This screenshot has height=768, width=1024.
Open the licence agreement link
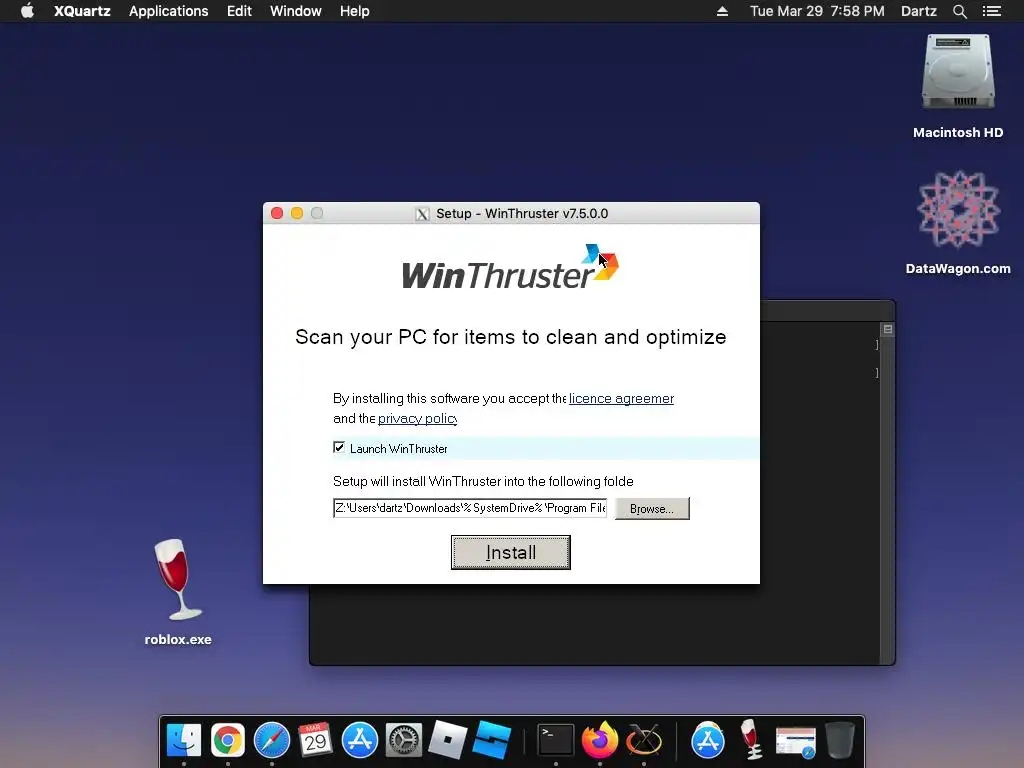pos(621,398)
